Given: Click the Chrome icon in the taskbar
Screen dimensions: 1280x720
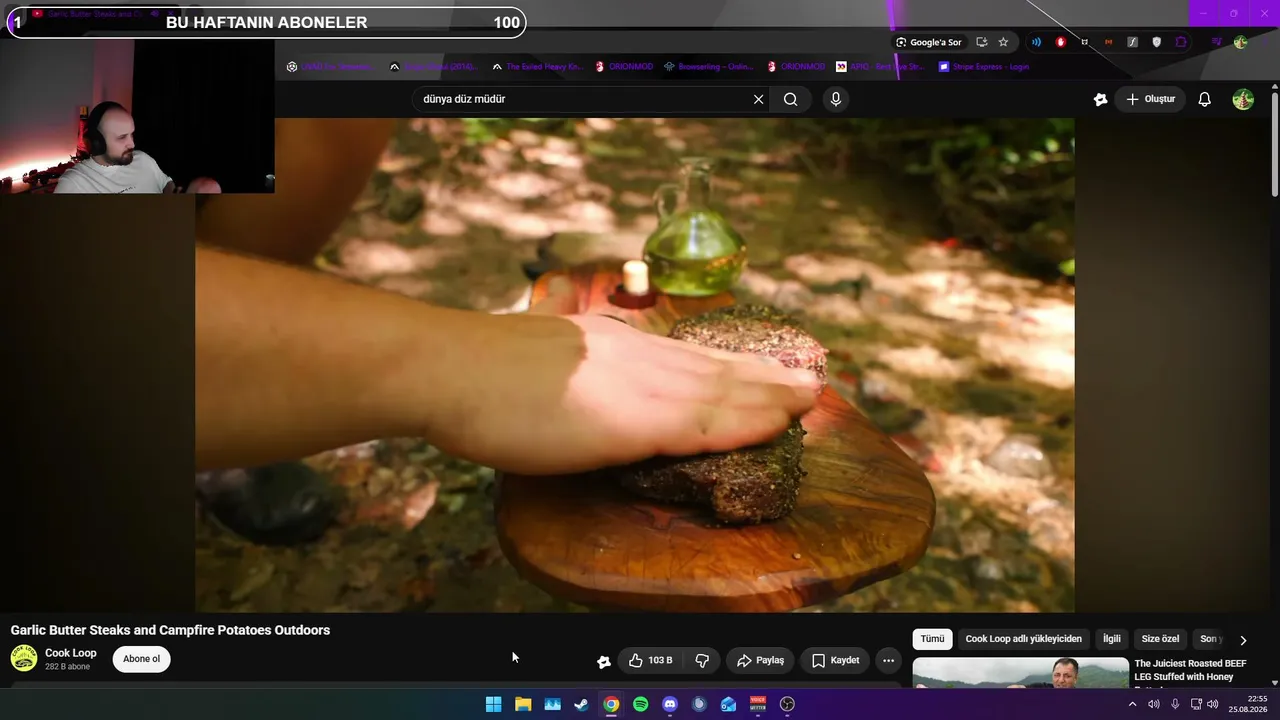Looking at the screenshot, I should click(611, 704).
